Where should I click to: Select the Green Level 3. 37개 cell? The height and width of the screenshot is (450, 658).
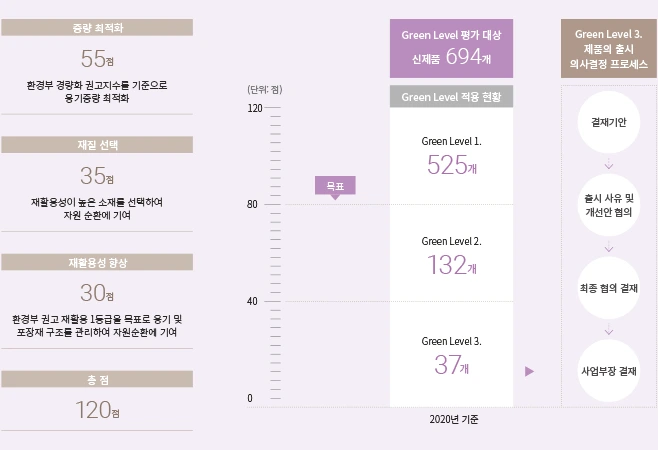pos(451,354)
